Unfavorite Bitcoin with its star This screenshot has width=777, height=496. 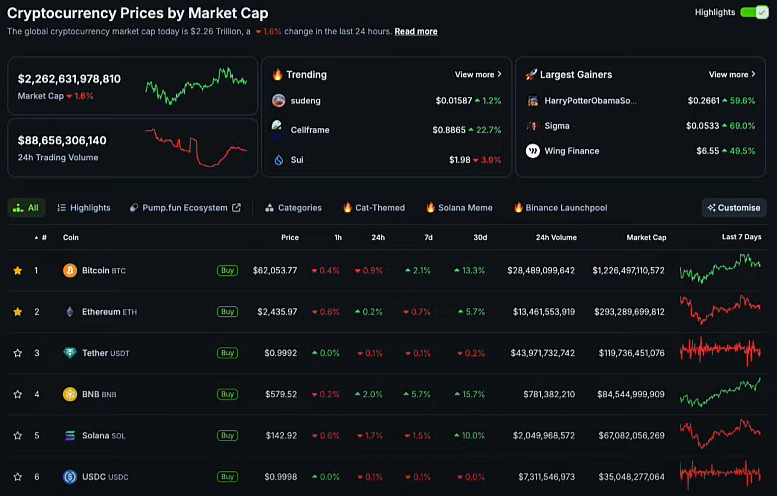point(18,271)
